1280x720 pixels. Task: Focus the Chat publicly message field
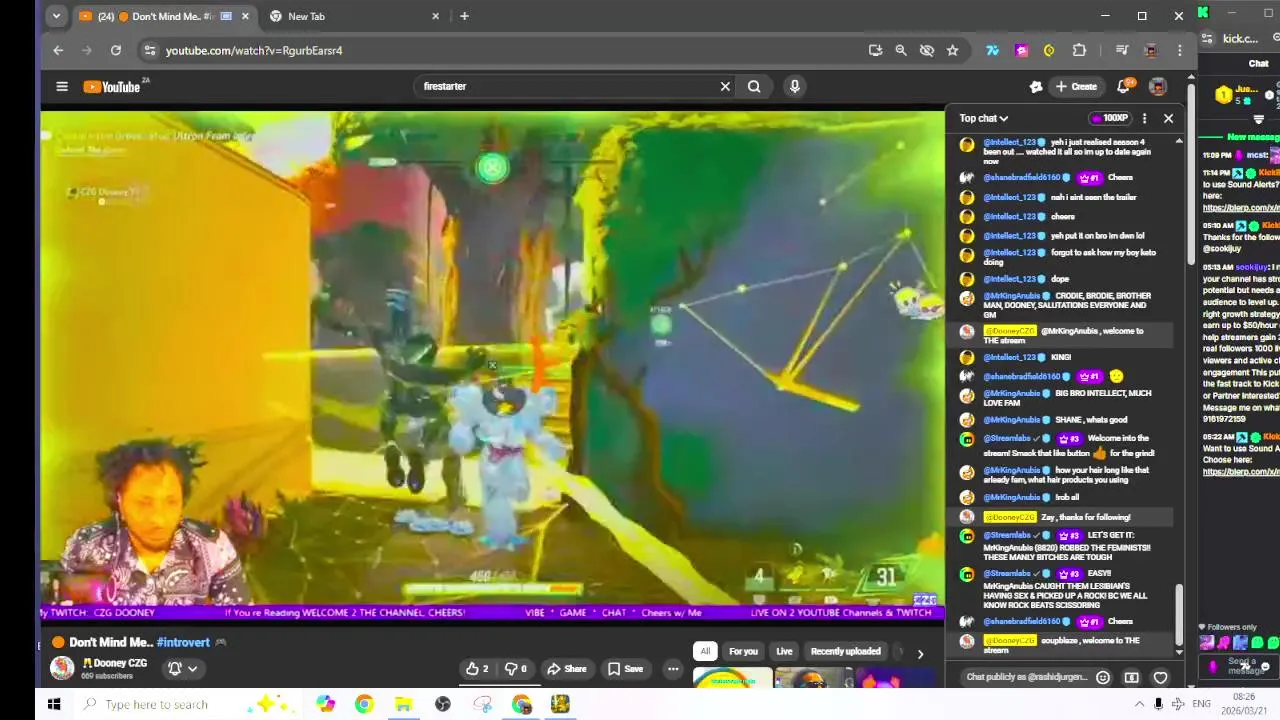tap(1026, 677)
